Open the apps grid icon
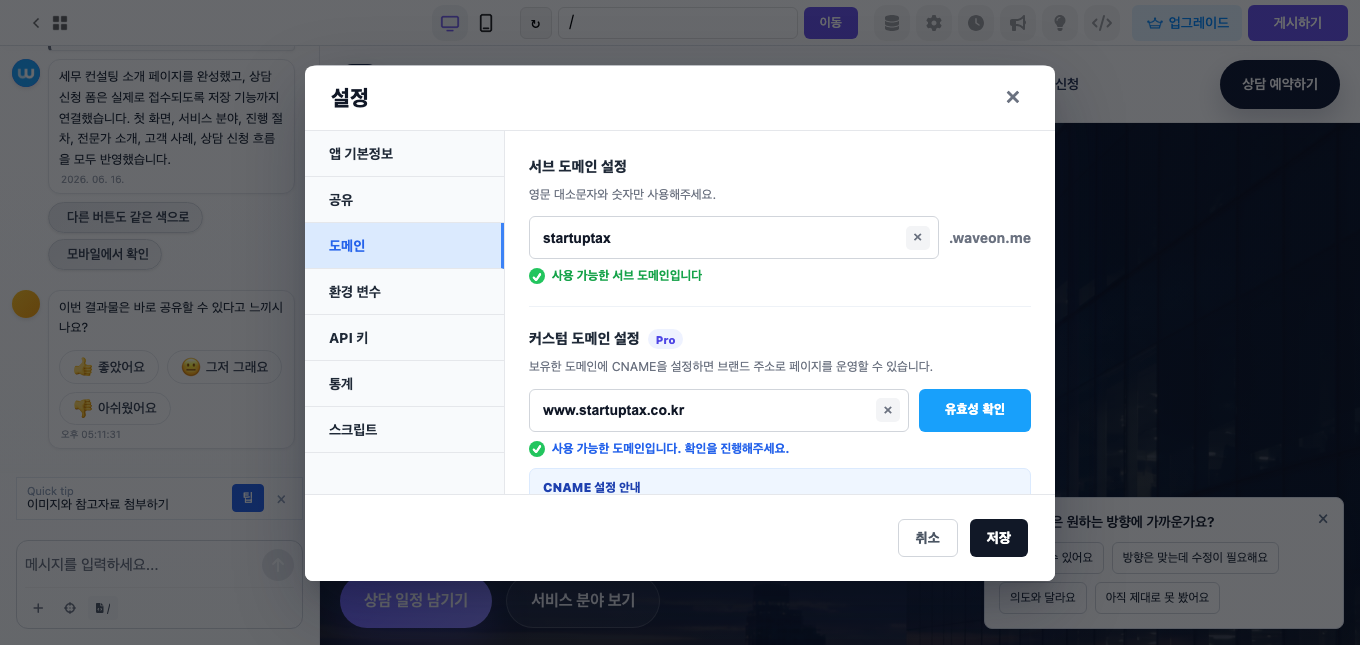 coord(60,23)
